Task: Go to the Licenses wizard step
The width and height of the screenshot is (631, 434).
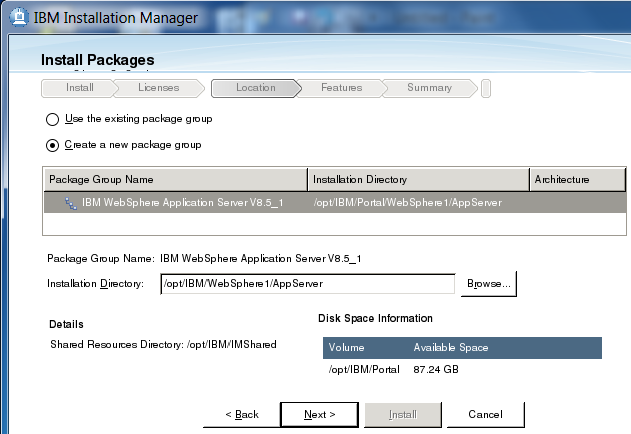Action: tap(159, 88)
